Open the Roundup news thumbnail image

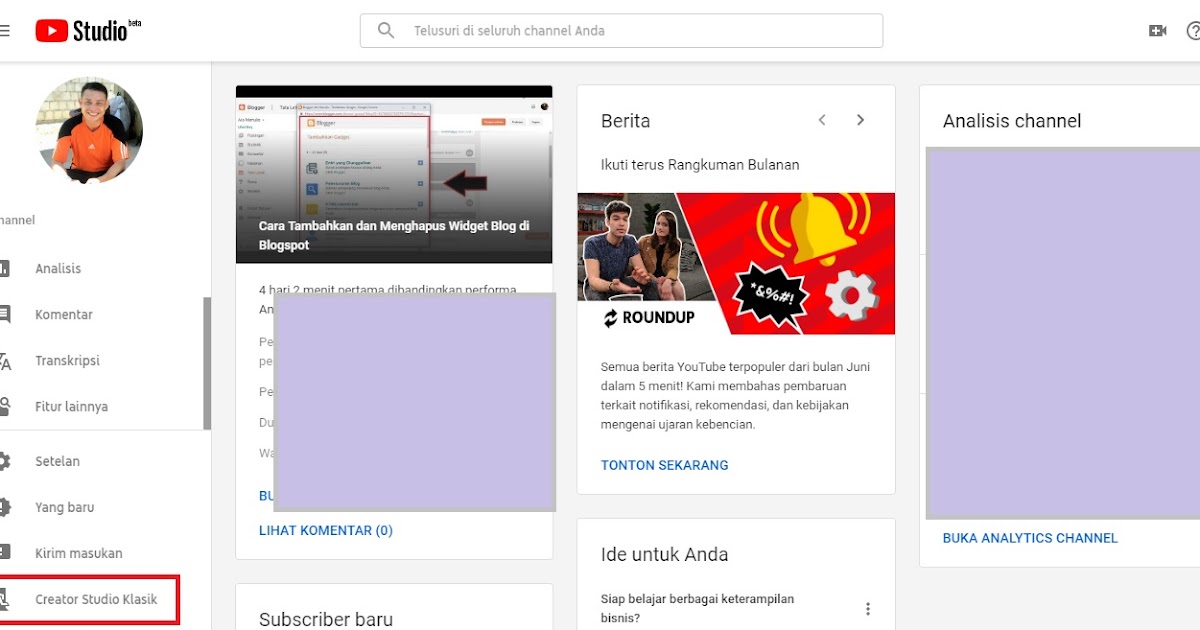coord(736,264)
